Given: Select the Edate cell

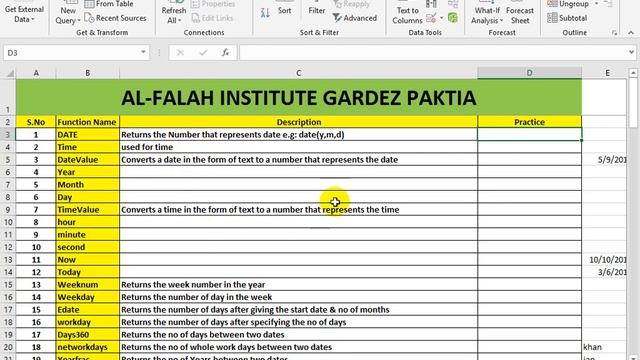Looking at the screenshot, I should click(87, 310).
